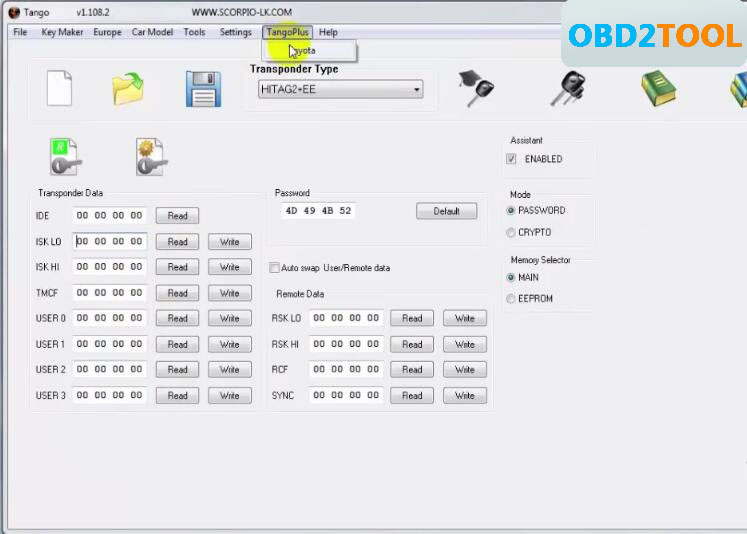Click the USER 0 hex input field
The image size is (747, 534).
coord(110,318)
